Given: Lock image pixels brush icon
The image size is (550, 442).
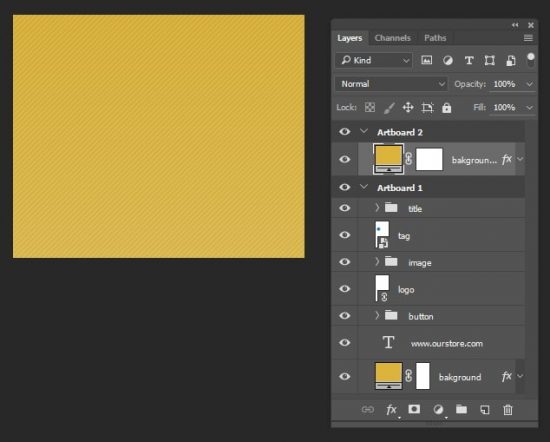Looking at the screenshot, I should tap(389, 108).
